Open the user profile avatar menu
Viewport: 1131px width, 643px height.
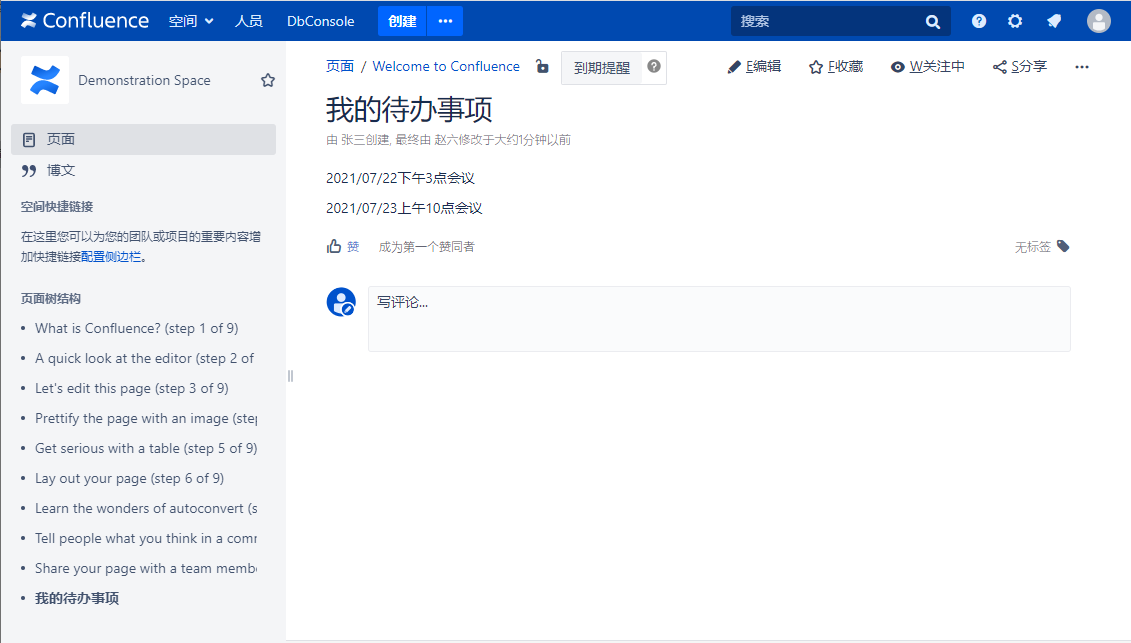click(x=1098, y=21)
